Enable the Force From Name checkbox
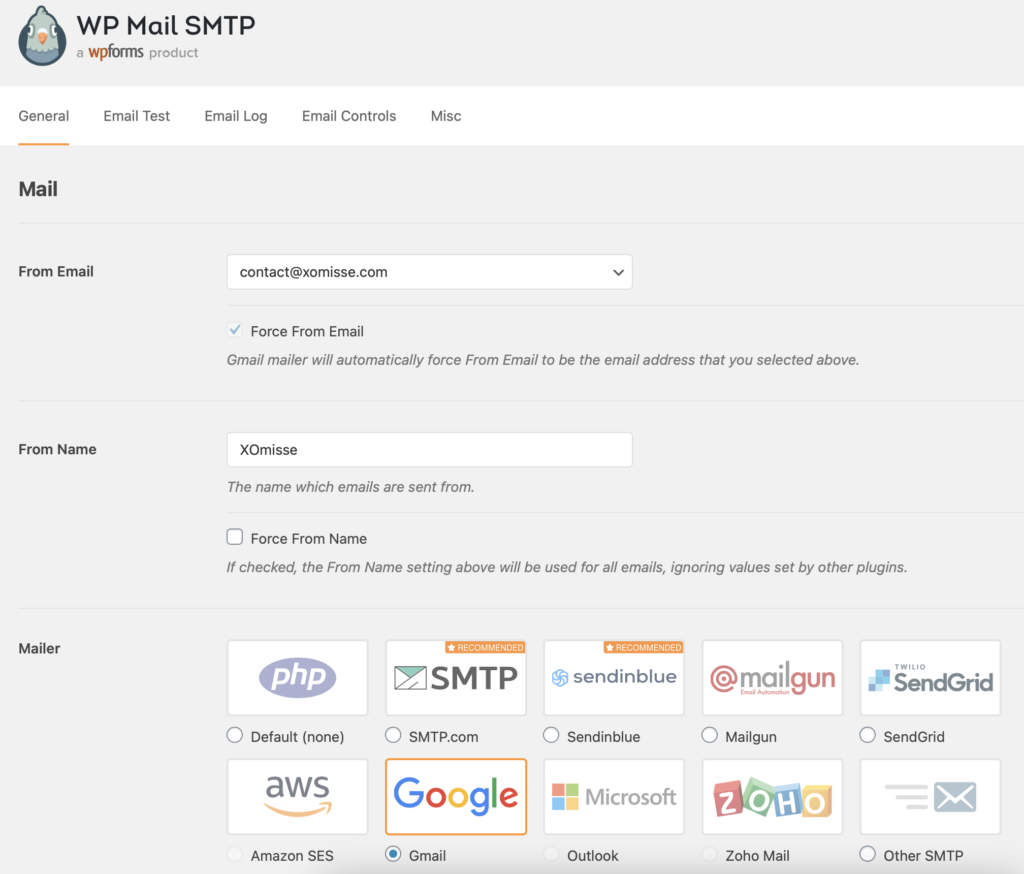1024x874 pixels. [x=234, y=537]
